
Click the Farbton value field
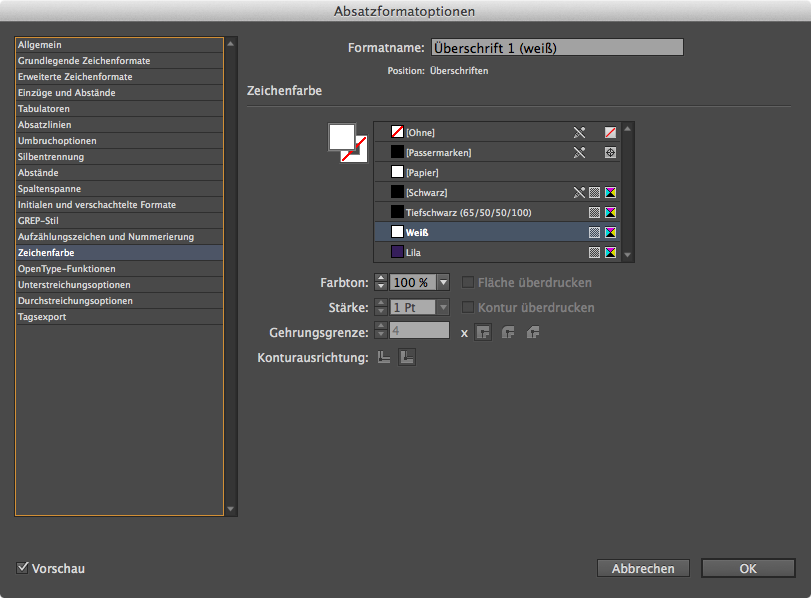[x=413, y=282]
